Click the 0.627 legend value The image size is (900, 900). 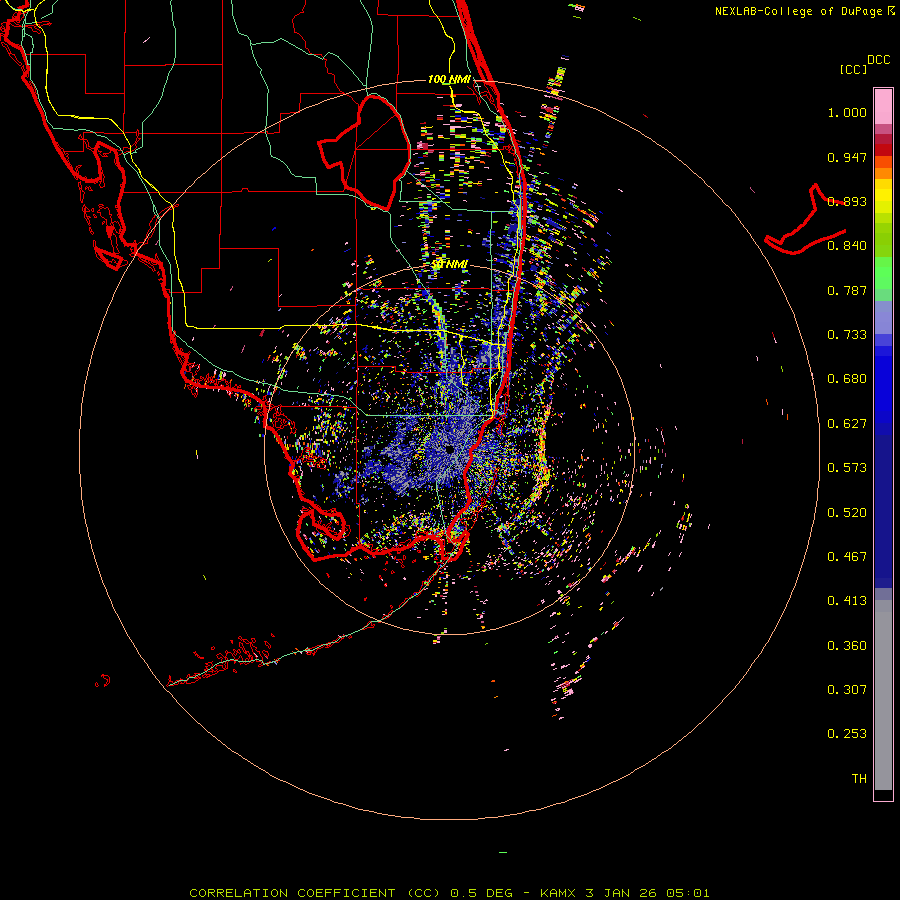click(x=847, y=424)
